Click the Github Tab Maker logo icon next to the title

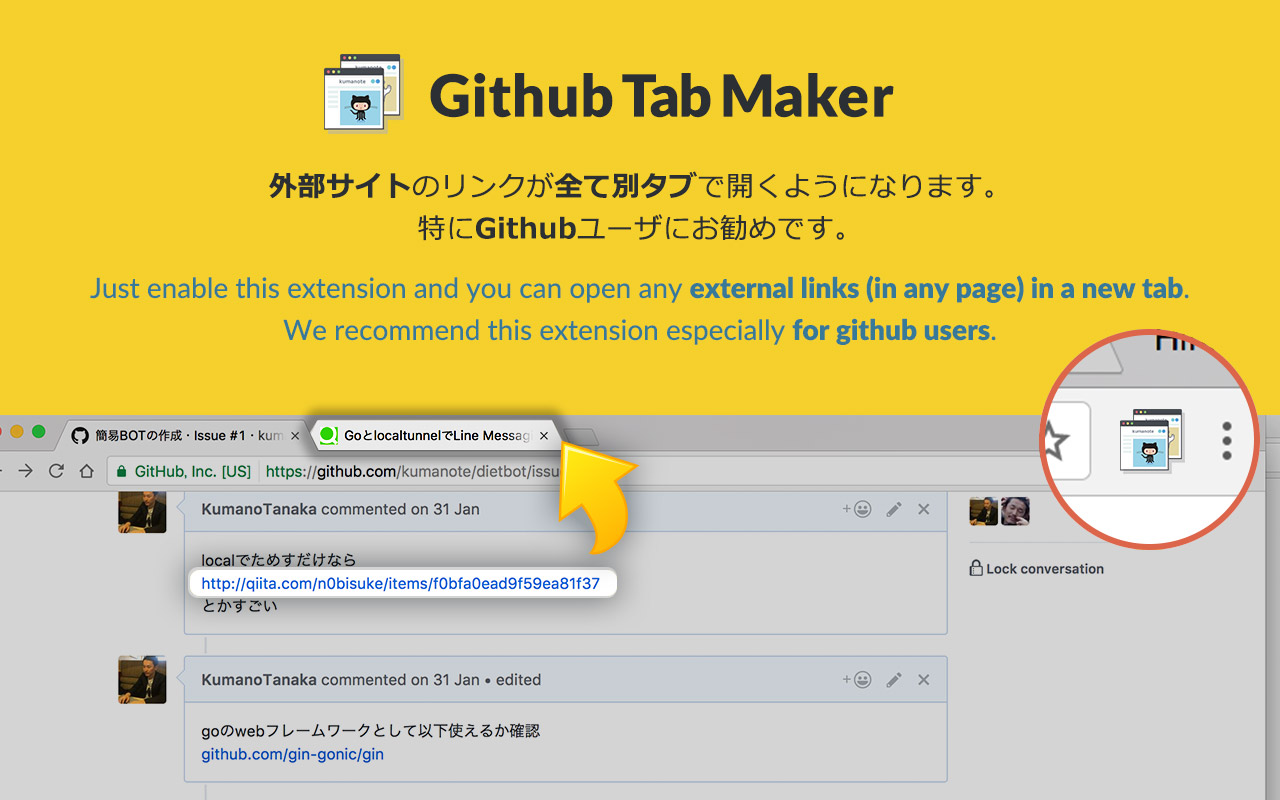(364, 93)
